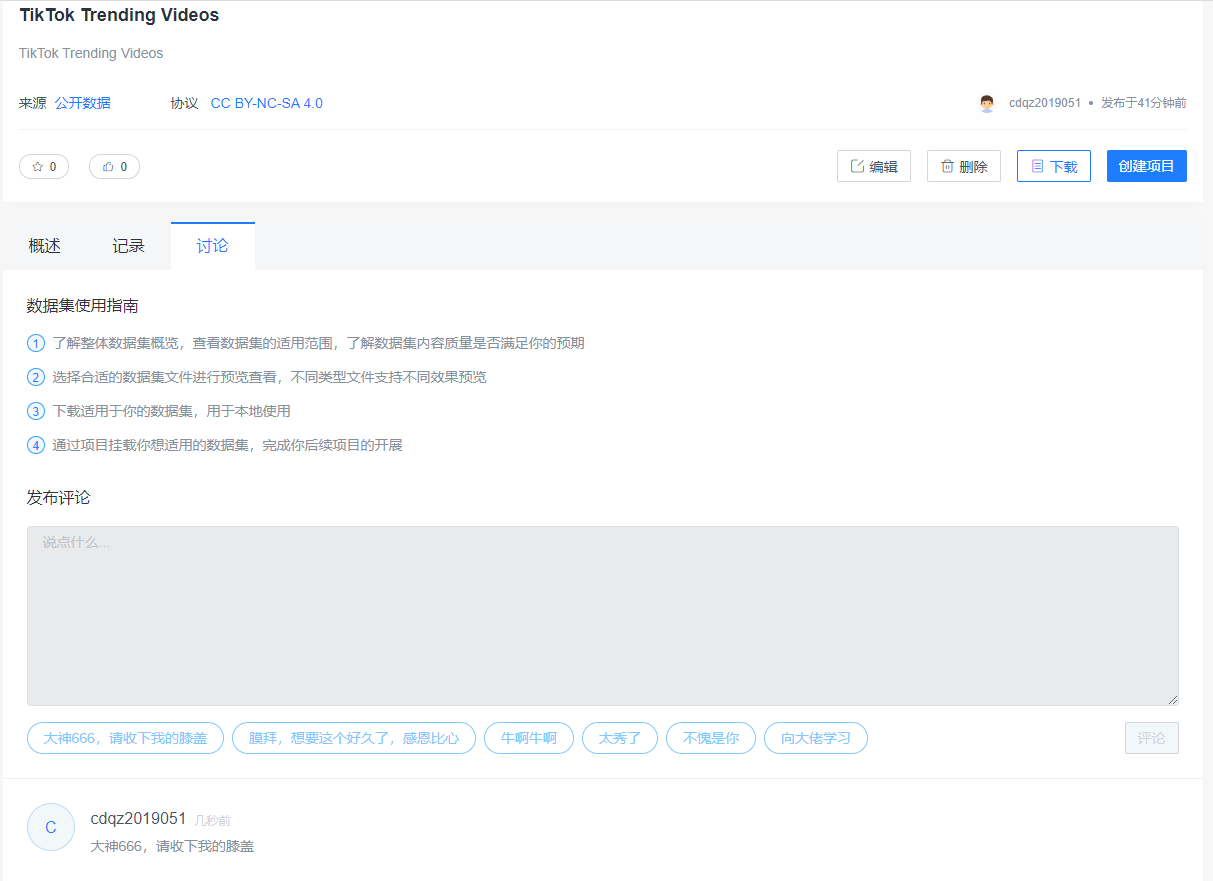Switch to the 记录 tab
This screenshot has width=1213, height=881.
click(x=129, y=246)
